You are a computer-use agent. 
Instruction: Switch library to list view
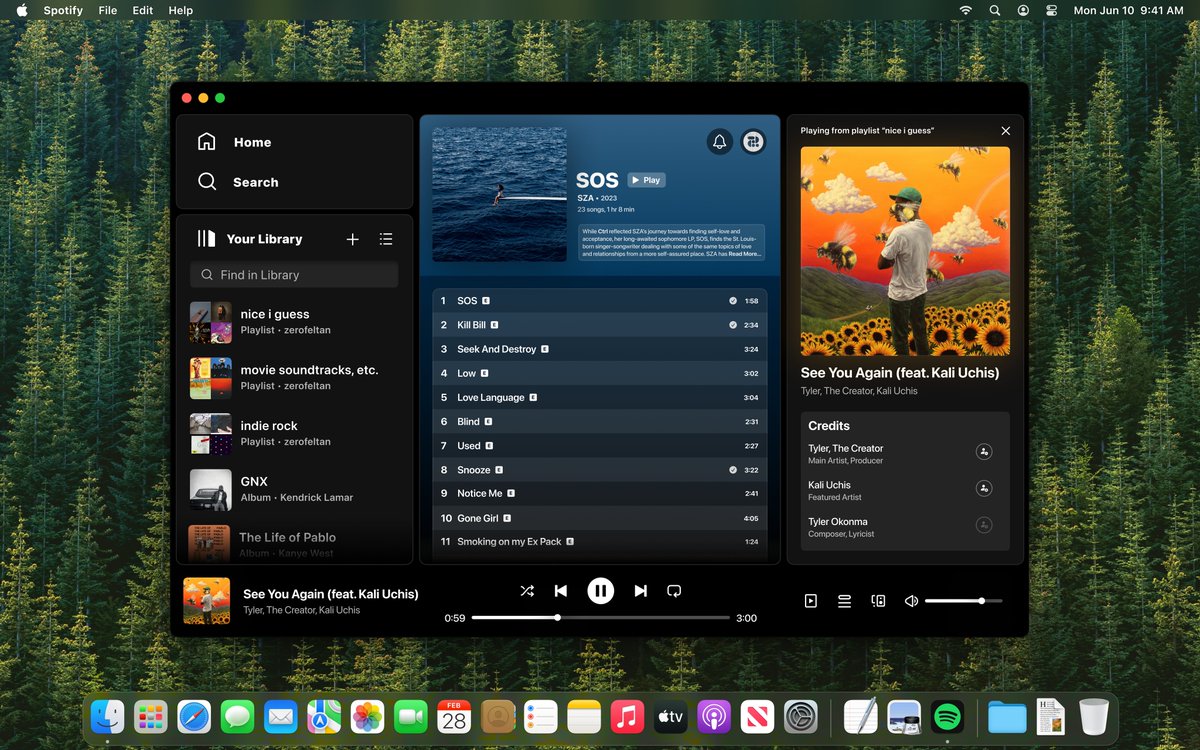(386, 239)
